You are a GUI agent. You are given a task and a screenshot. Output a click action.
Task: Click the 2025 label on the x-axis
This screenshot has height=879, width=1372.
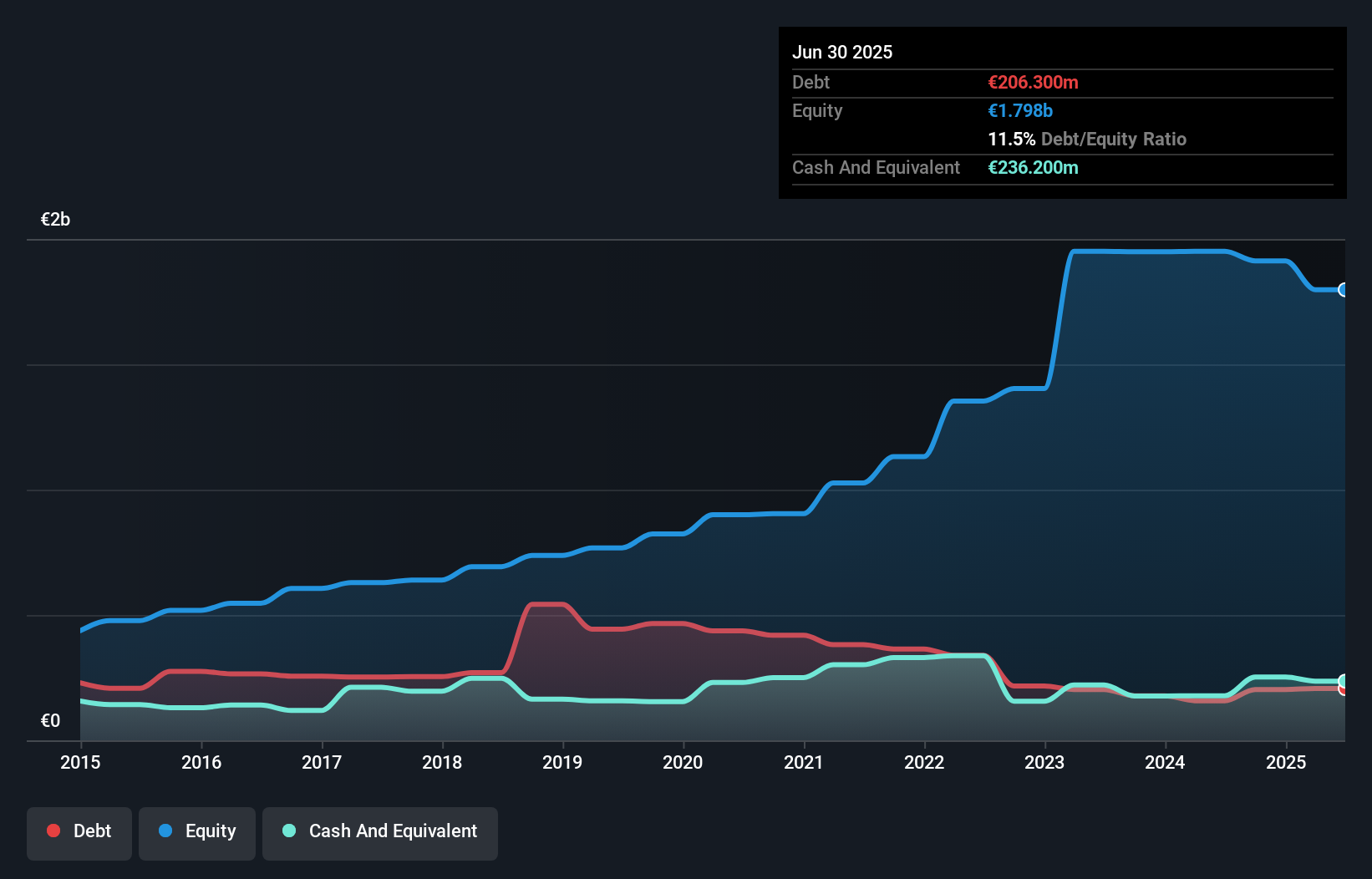[x=1286, y=762]
